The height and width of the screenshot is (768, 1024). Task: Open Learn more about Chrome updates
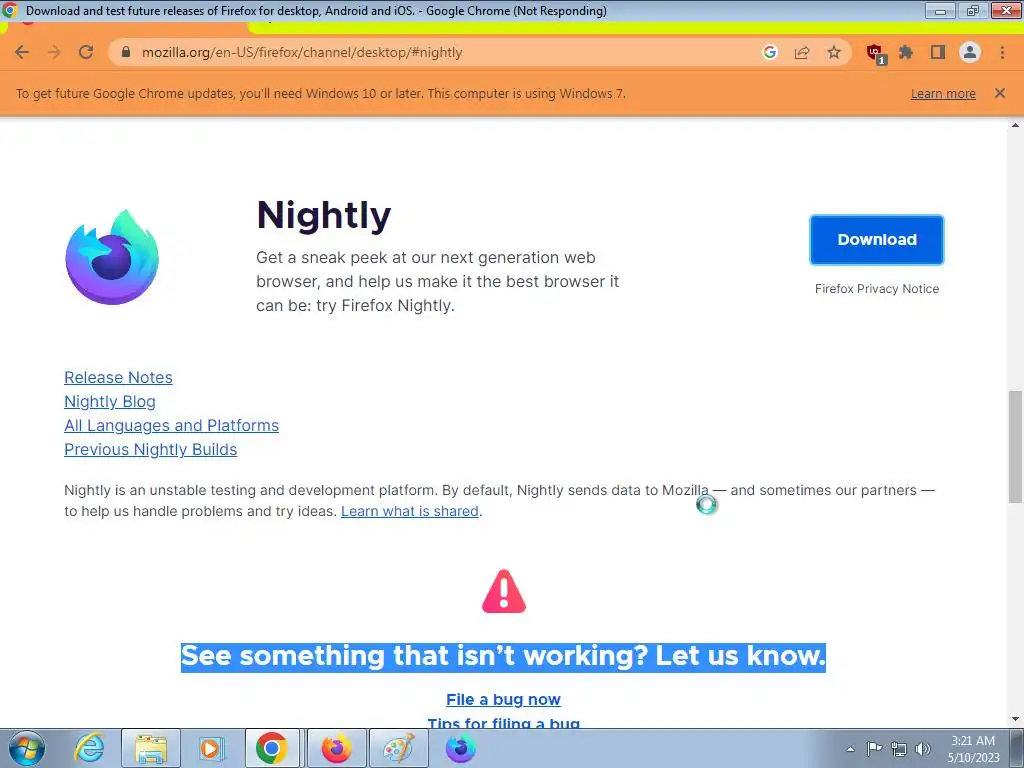click(943, 94)
